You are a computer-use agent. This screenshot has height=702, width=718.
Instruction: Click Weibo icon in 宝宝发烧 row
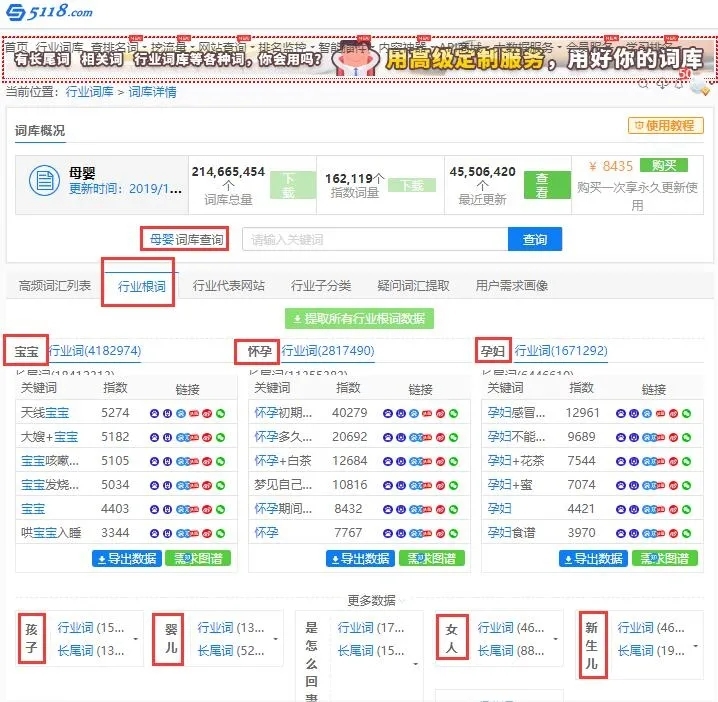207,485
